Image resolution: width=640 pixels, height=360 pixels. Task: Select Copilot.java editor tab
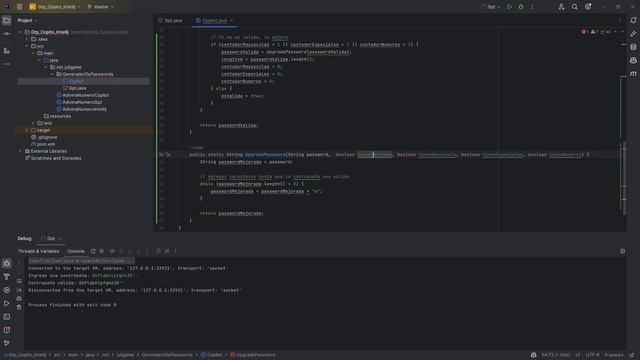pyautogui.click(x=214, y=20)
